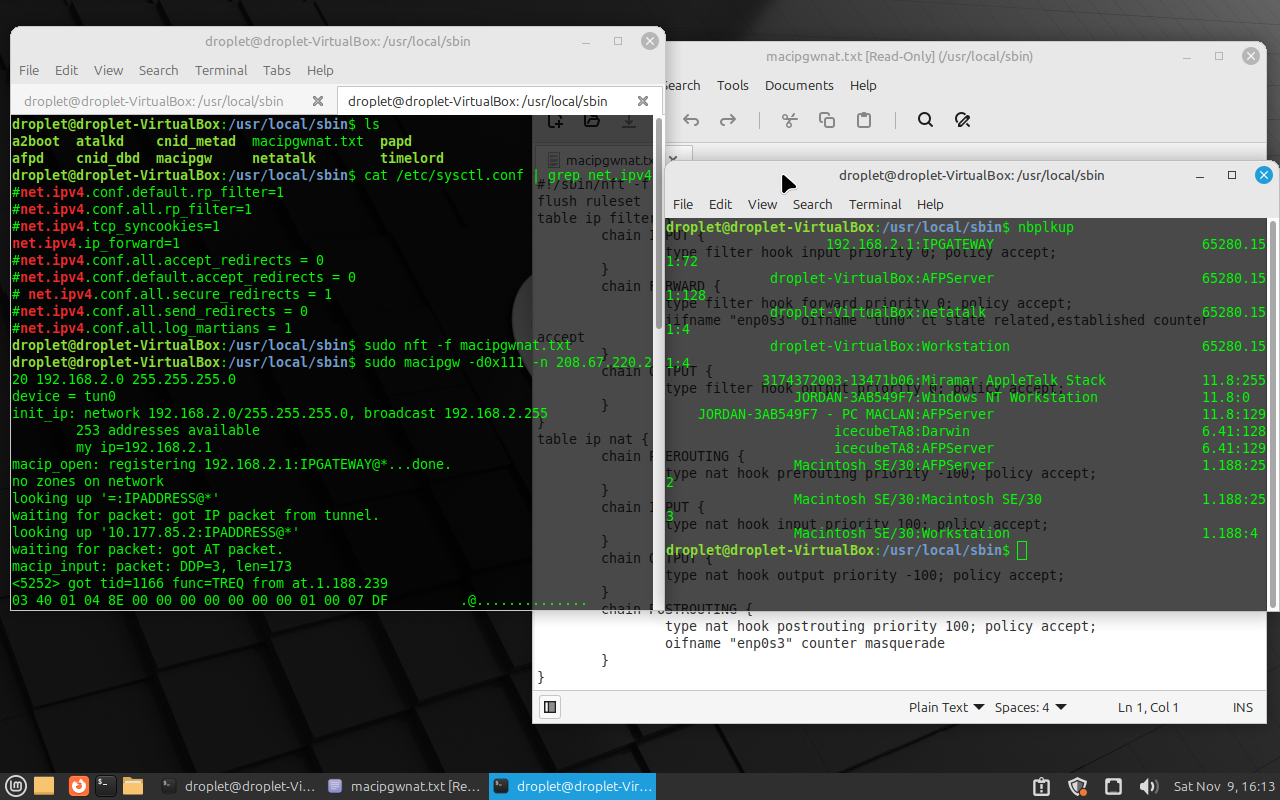Open Tools menu in the text editor
Image resolution: width=1280 pixels, height=800 pixels.
coord(733,85)
